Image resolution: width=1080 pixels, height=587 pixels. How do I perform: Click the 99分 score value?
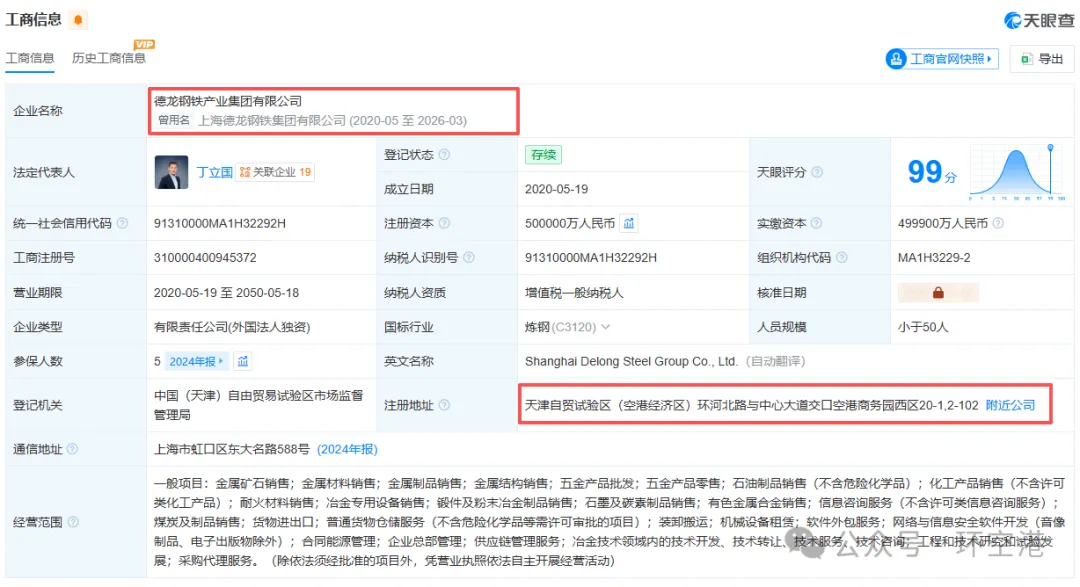[x=933, y=172]
